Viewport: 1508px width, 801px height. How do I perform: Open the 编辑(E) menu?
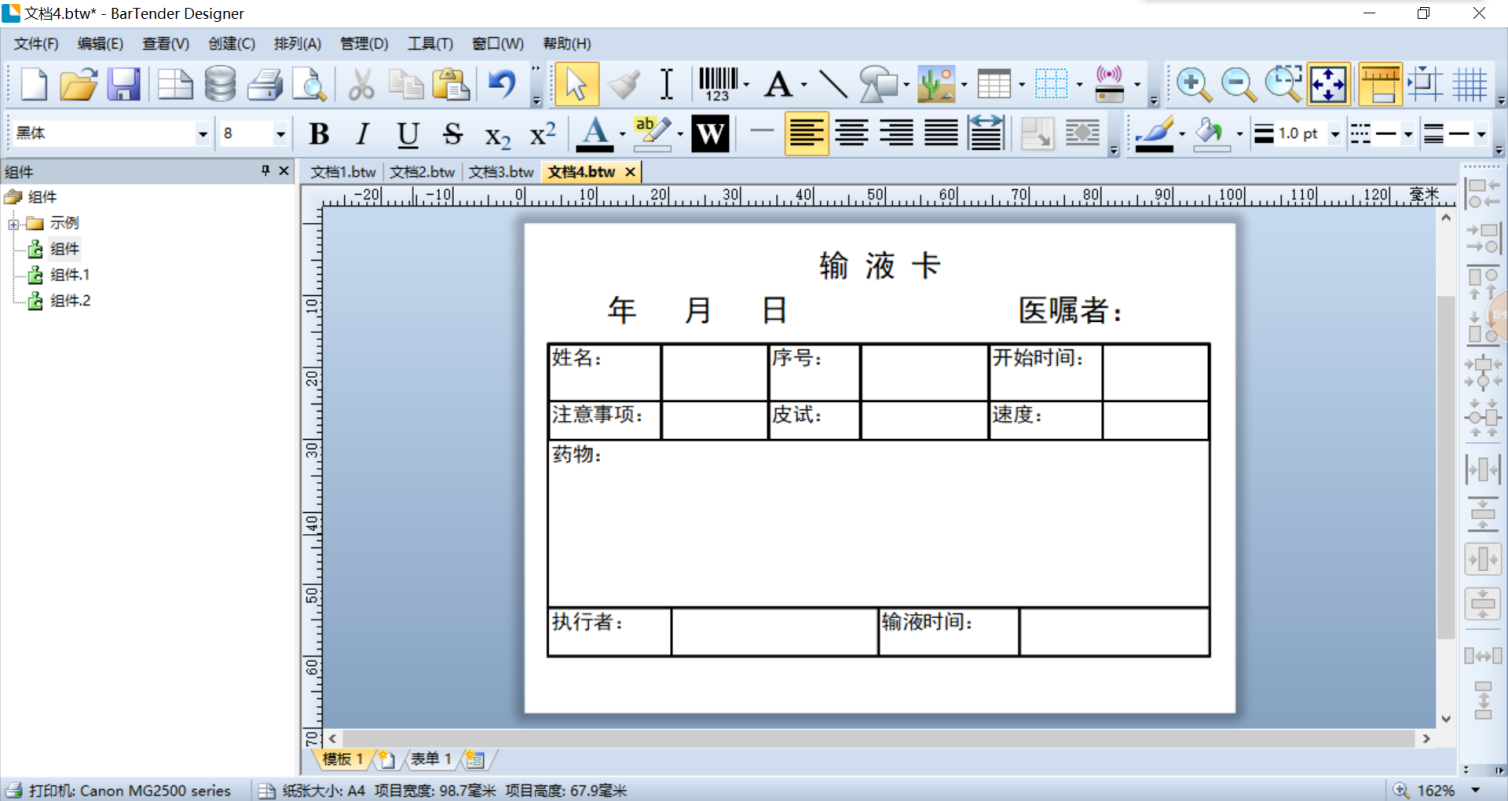click(100, 43)
